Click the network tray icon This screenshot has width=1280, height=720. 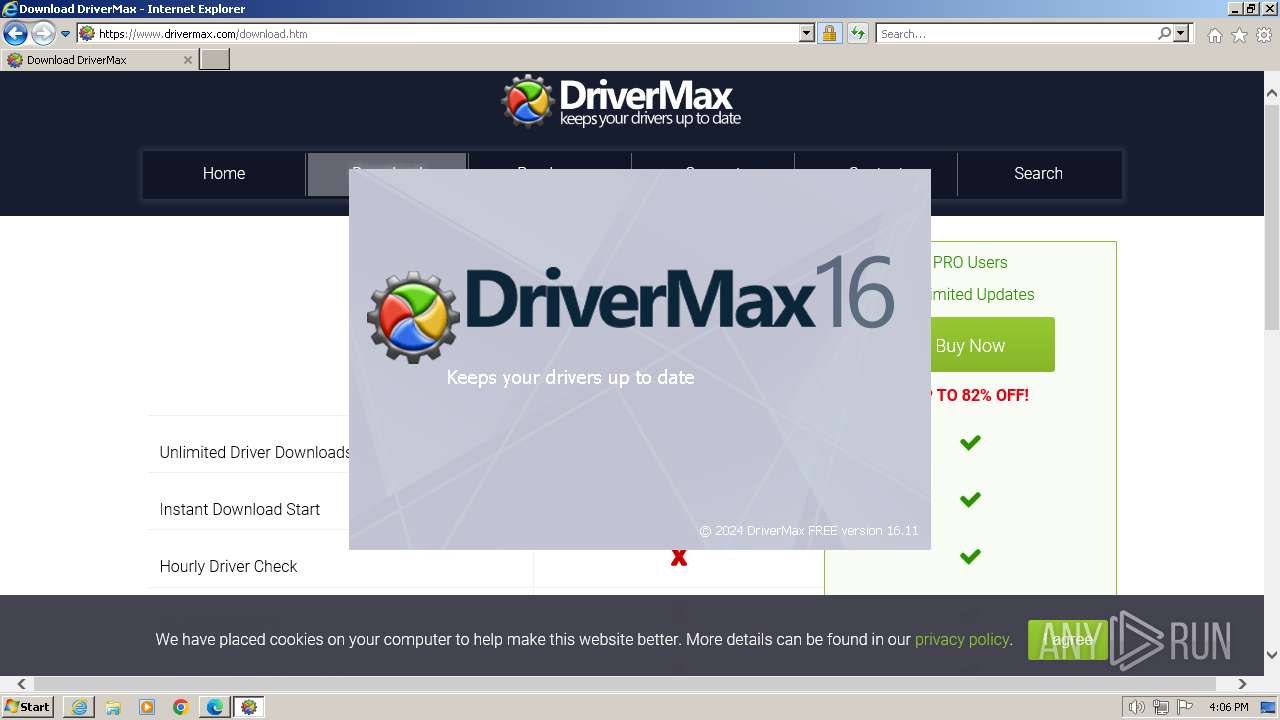coord(1161,707)
